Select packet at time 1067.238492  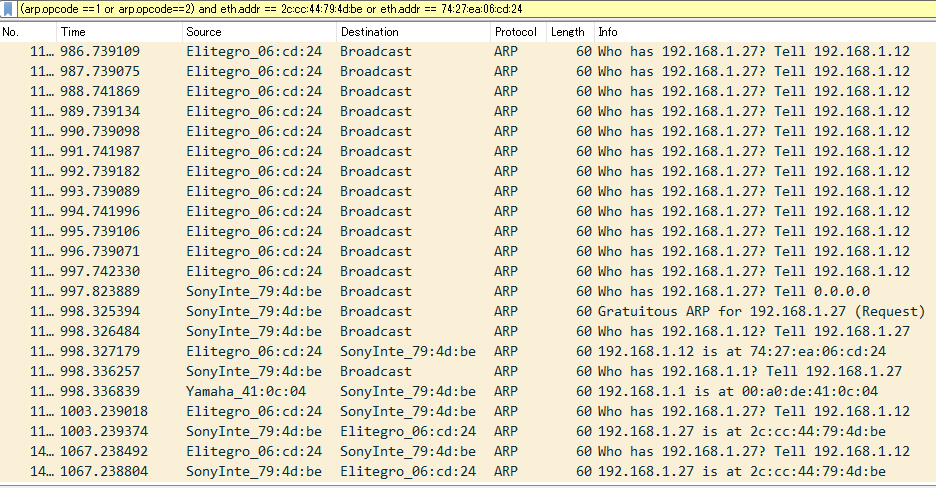(468, 452)
